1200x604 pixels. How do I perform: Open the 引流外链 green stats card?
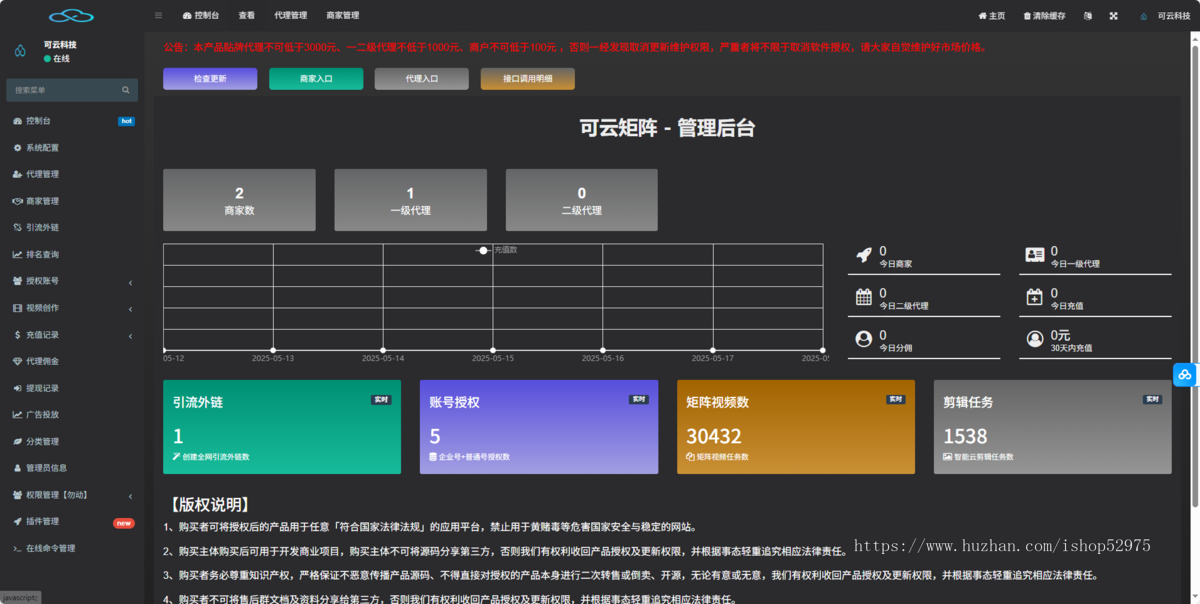(x=282, y=427)
